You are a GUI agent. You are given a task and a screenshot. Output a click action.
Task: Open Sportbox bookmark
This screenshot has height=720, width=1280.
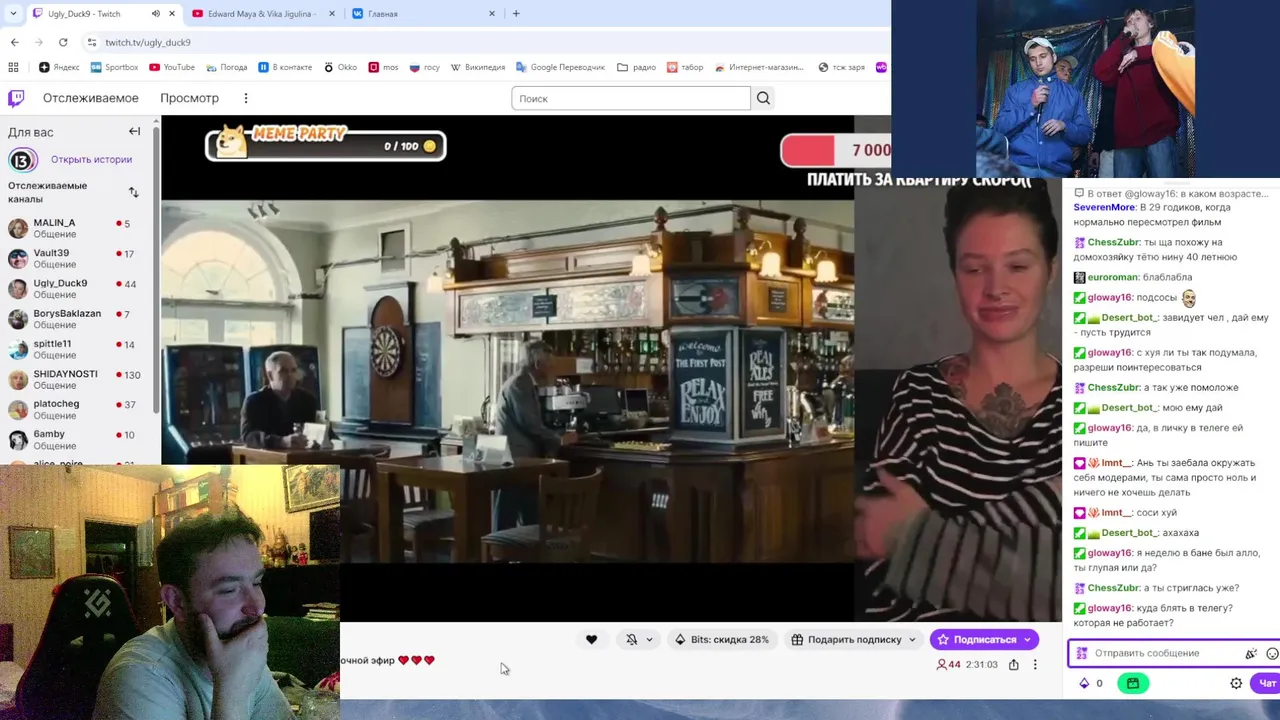[114, 67]
